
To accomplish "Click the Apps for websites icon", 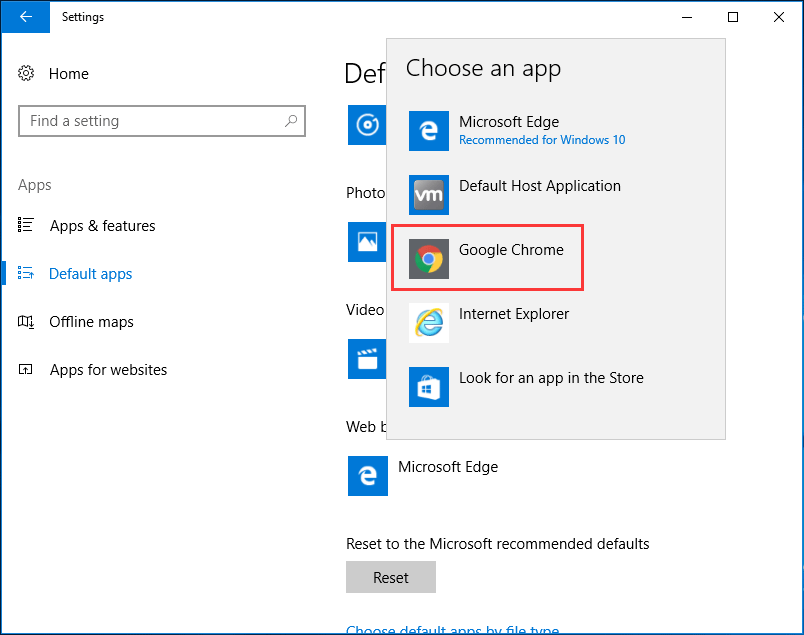I will click(26, 369).
